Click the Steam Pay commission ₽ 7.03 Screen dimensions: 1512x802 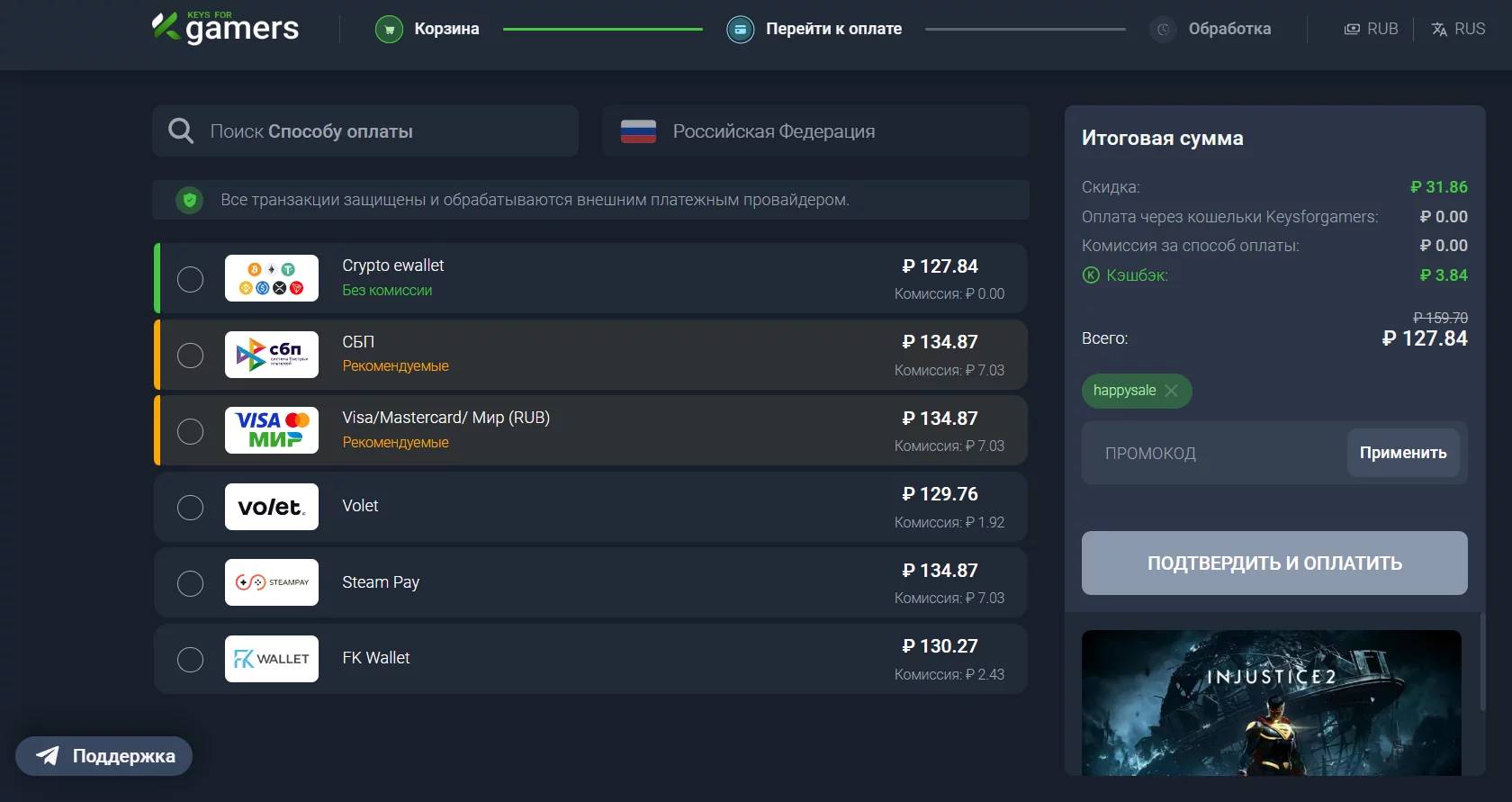949,599
